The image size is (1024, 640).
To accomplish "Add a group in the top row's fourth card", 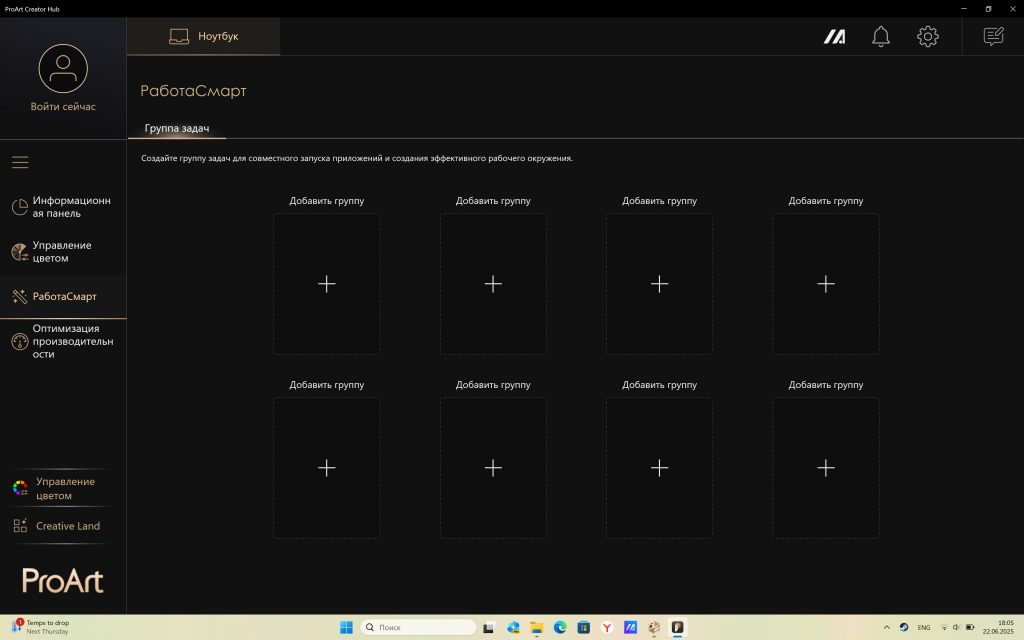I will coord(825,283).
